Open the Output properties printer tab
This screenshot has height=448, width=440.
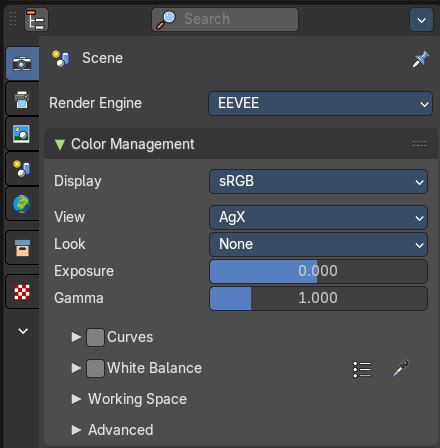(22, 99)
